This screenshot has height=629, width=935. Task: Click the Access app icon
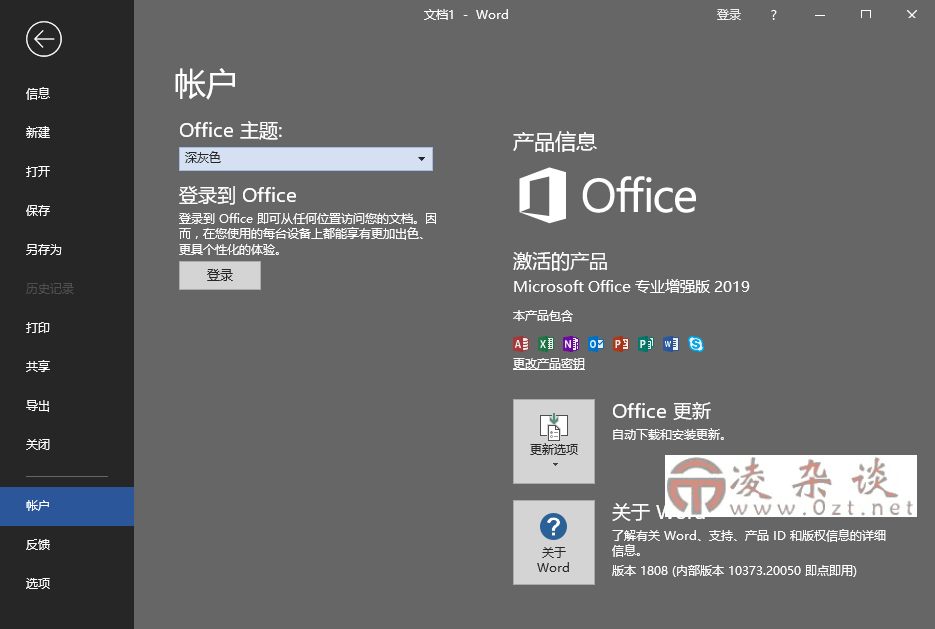pyautogui.click(x=521, y=344)
